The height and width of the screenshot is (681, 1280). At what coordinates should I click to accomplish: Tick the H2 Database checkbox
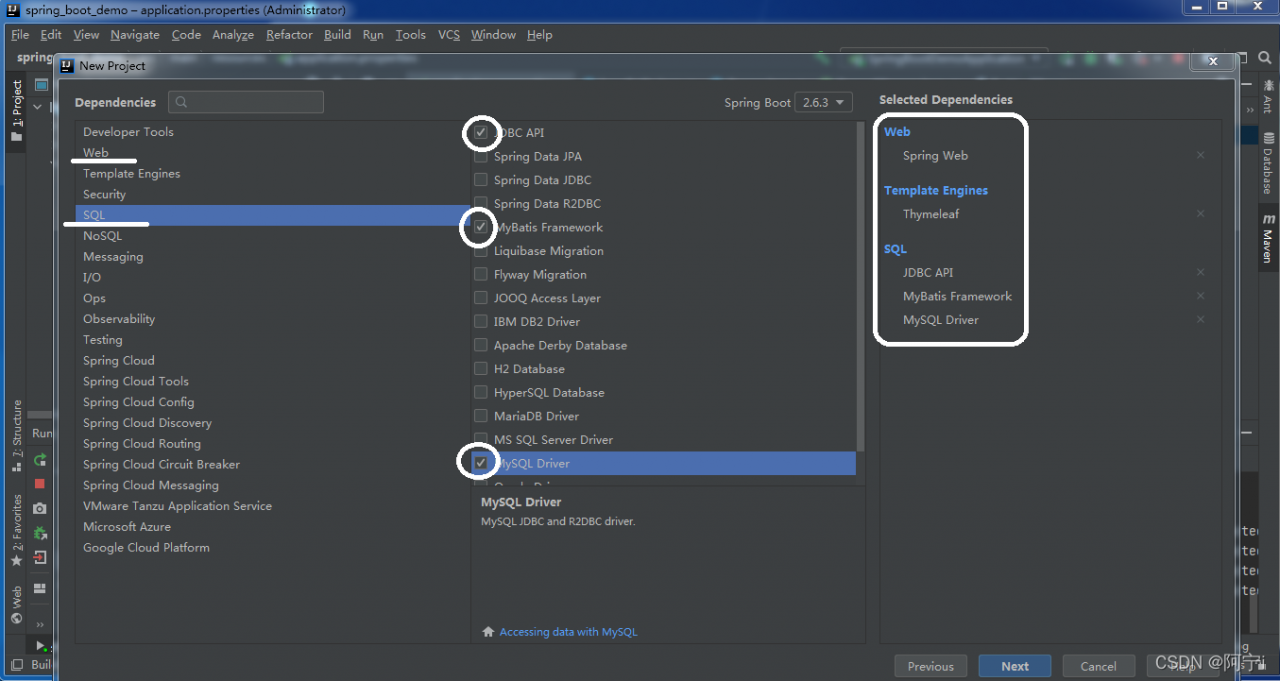[x=481, y=369]
